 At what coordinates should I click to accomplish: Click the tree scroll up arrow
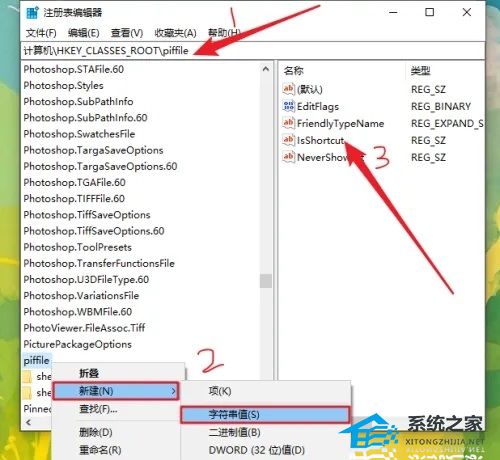coord(266,69)
